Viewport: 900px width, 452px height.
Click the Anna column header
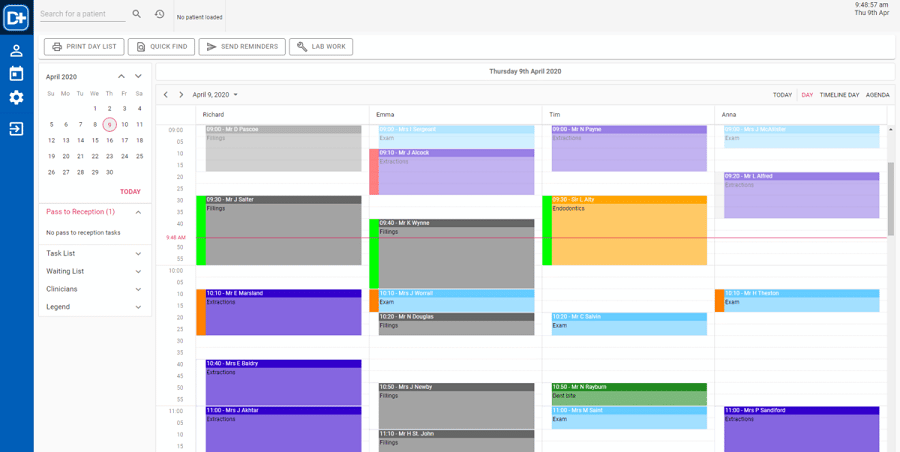click(x=801, y=115)
